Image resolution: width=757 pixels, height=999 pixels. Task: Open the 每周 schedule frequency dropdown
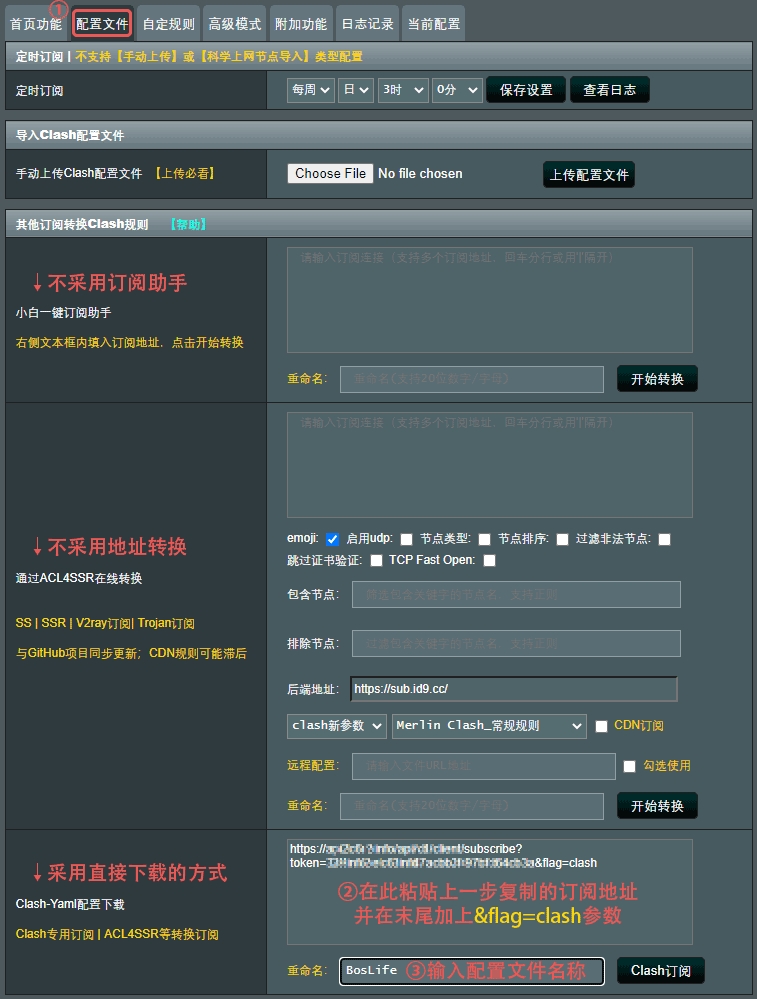pyautogui.click(x=310, y=90)
